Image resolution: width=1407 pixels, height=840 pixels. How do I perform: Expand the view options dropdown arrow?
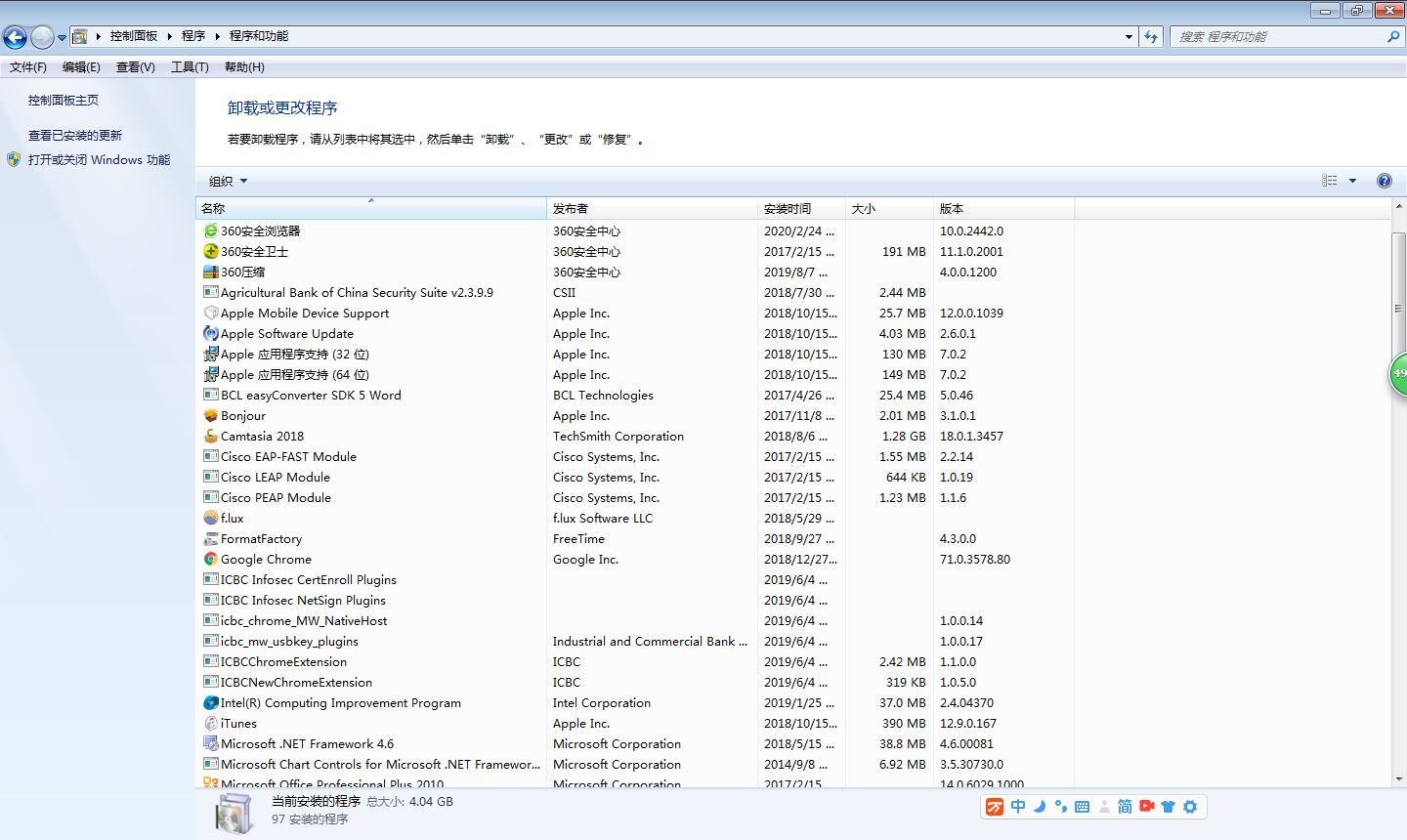coord(1353,181)
